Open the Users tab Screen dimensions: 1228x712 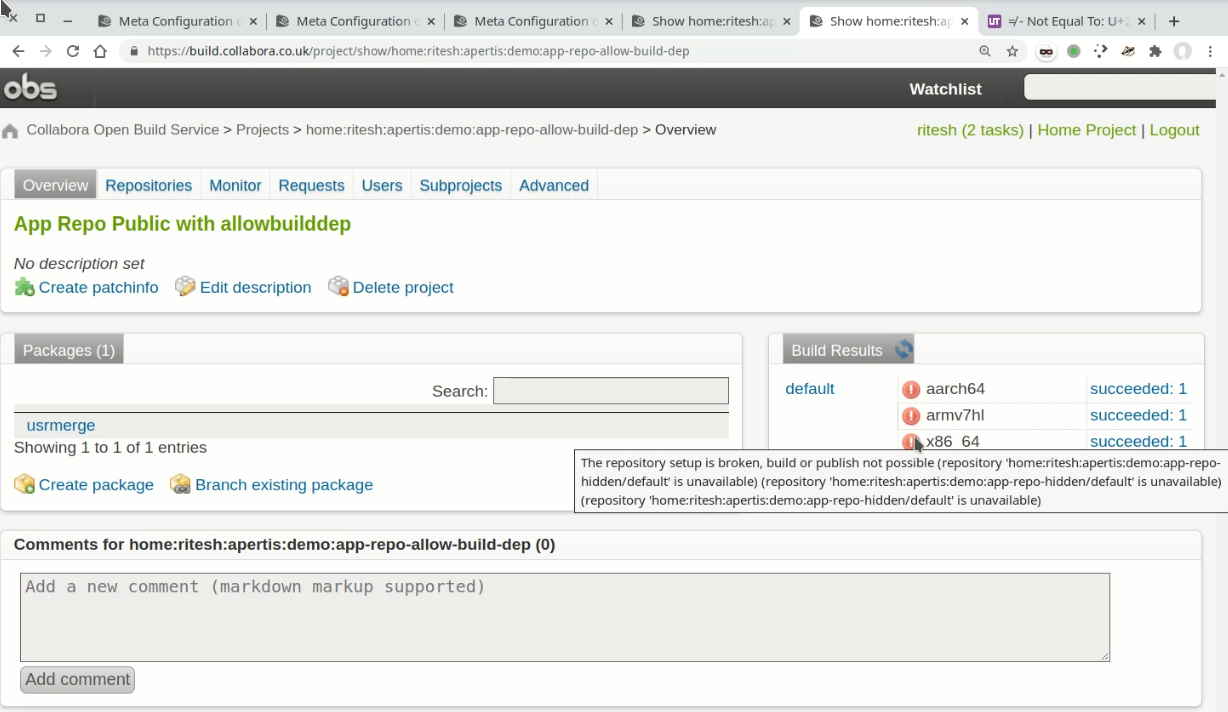tap(382, 185)
